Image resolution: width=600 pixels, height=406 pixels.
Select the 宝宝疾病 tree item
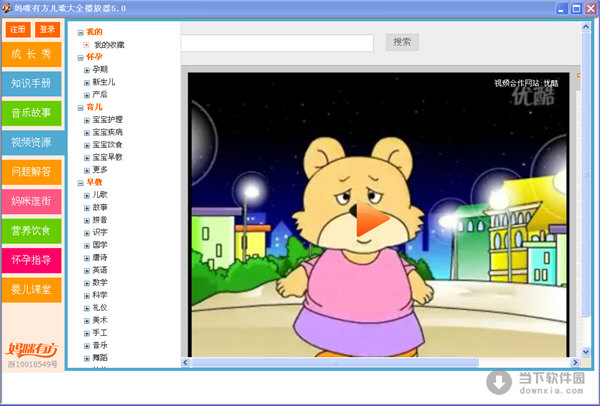(108, 132)
